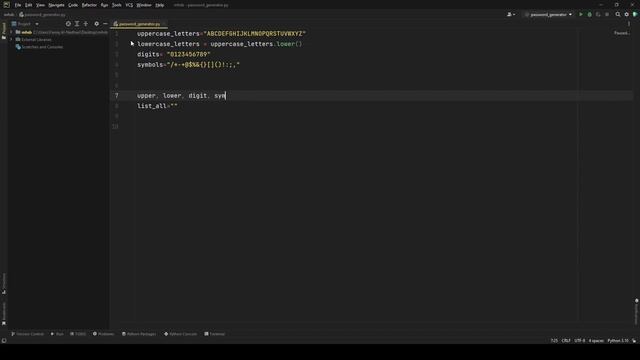Click cursor position 7:25 in status bar

click(554, 340)
